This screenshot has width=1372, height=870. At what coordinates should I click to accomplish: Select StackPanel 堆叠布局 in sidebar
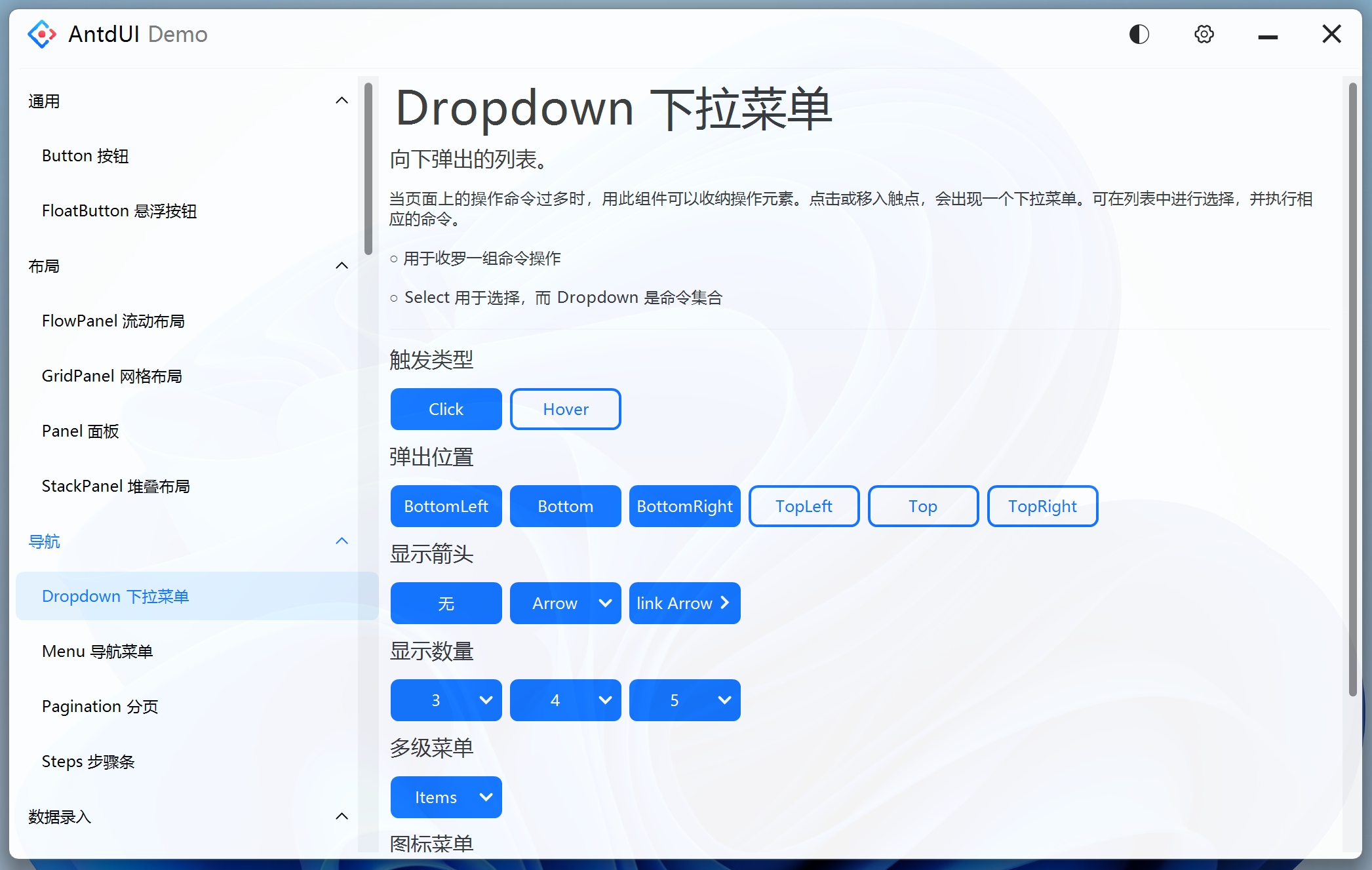click(116, 486)
